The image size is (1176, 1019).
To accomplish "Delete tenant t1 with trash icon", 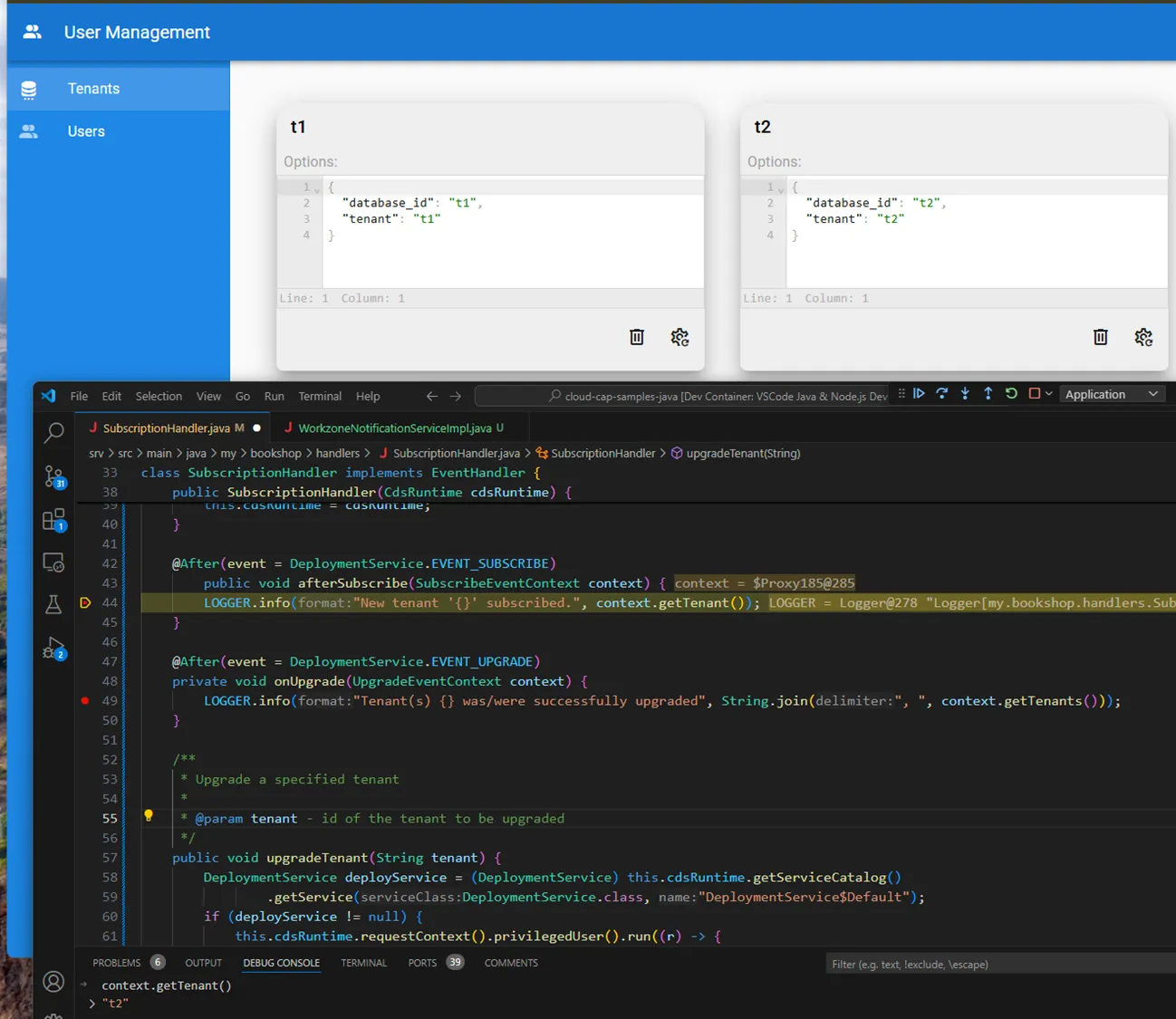I will tap(637, 337).
